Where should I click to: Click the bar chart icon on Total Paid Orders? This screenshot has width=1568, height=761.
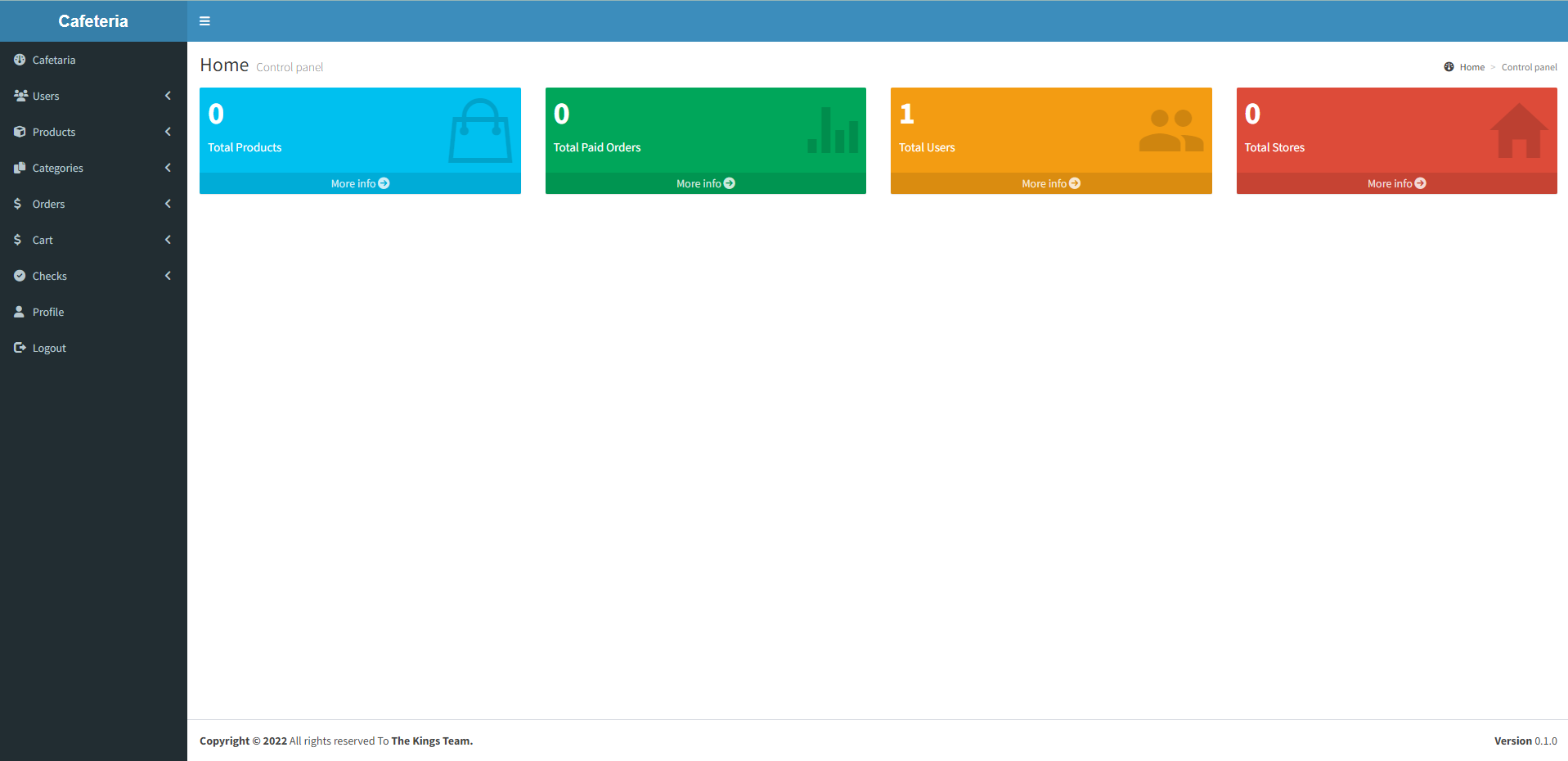832,131
